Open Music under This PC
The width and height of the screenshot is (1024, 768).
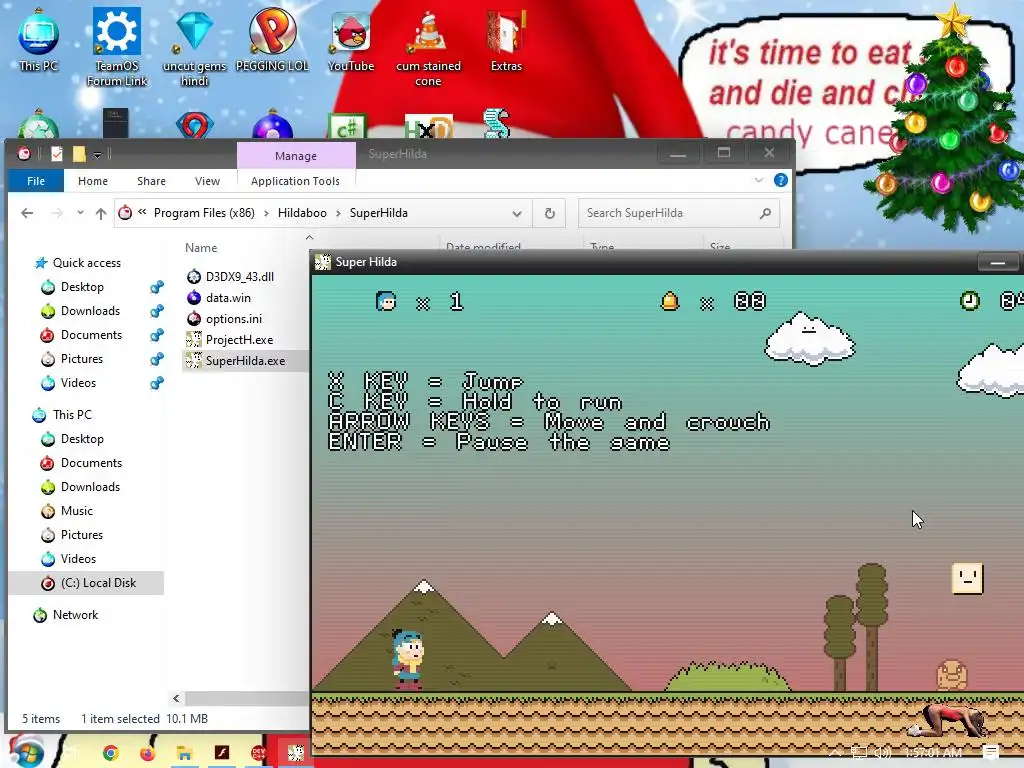click(x=76, y=511)
